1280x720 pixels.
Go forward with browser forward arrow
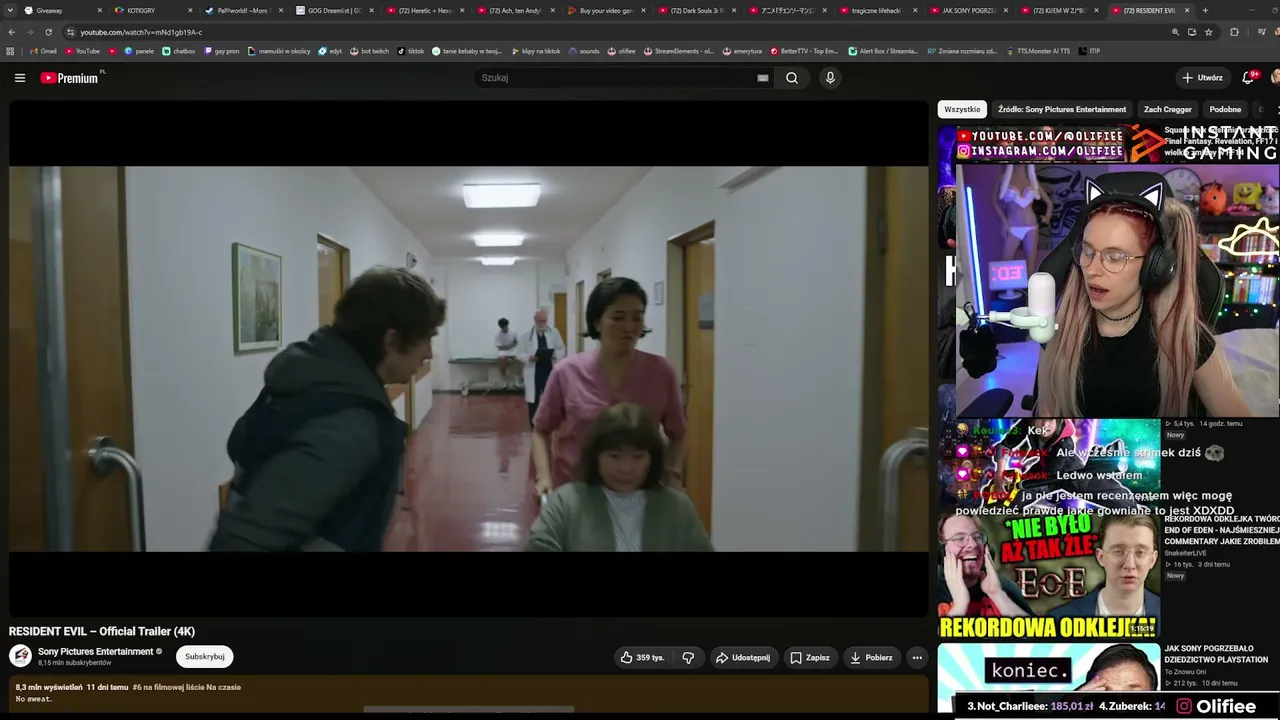pos(30,32)
